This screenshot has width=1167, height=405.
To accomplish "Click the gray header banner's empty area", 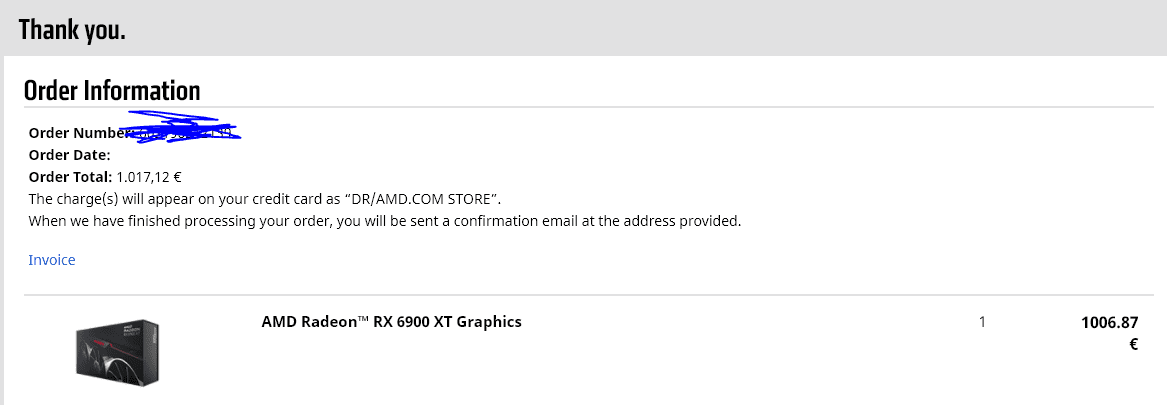I will [x=640, y=28].
